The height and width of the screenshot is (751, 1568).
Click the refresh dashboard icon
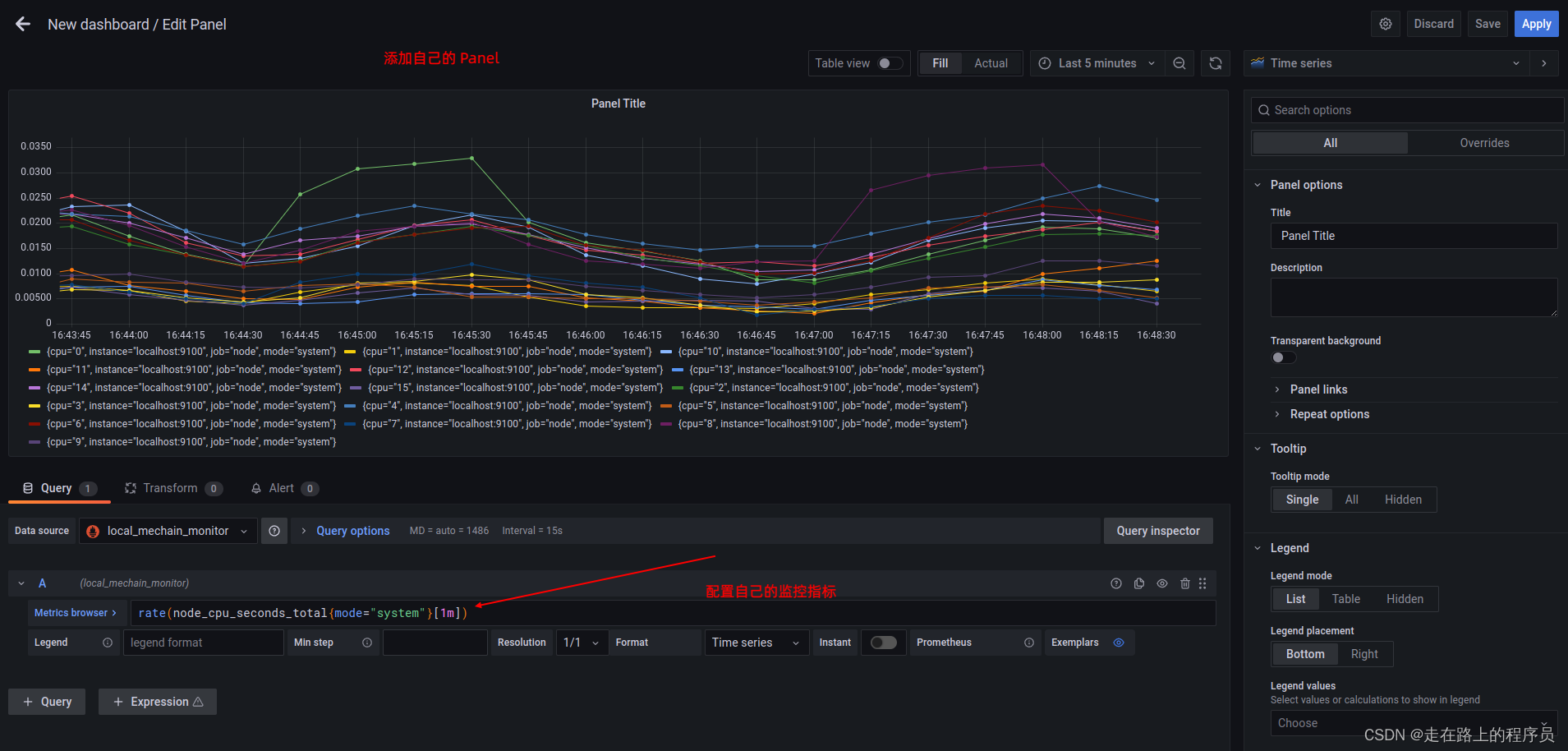(x=1215, y=62)
